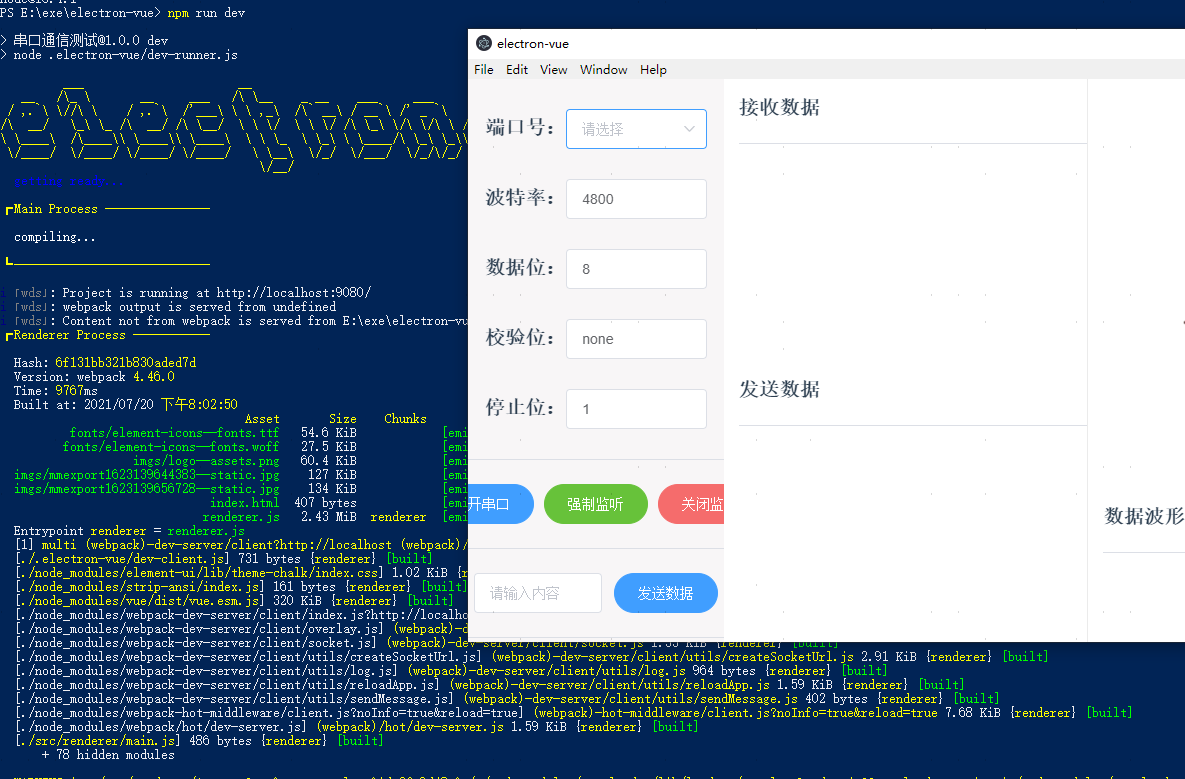Open the Edit menu

tap(517, 70)
